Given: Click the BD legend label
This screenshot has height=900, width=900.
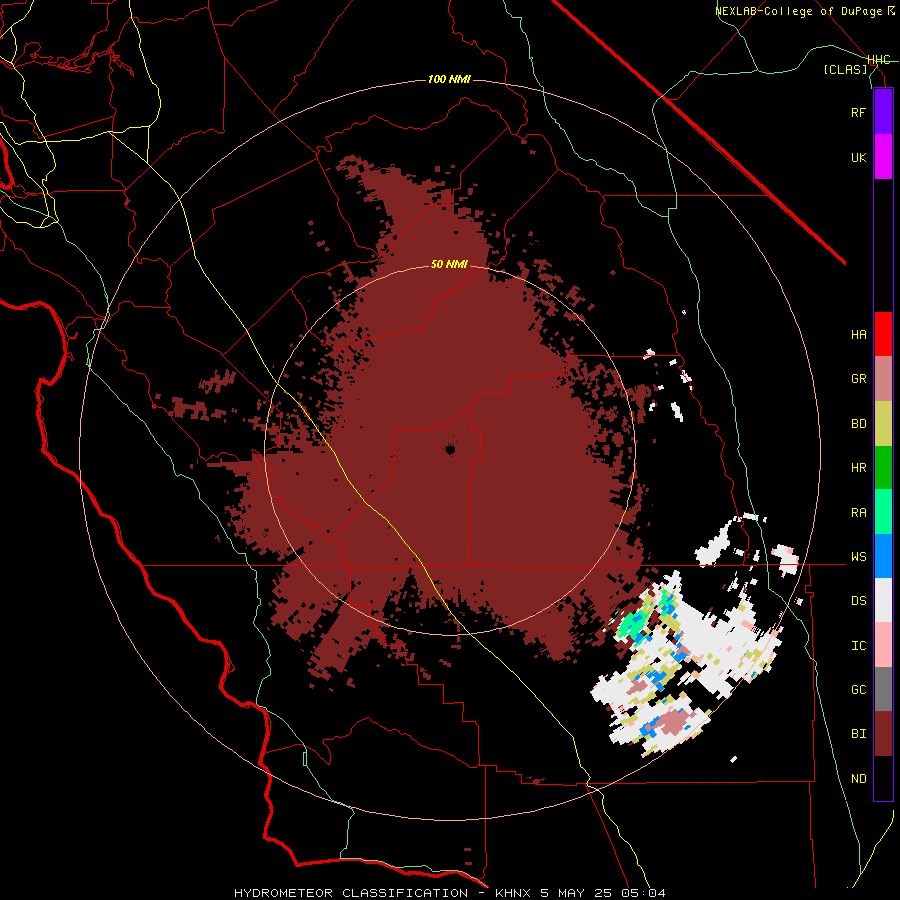Looking at the screenshot, I should 858,424.
